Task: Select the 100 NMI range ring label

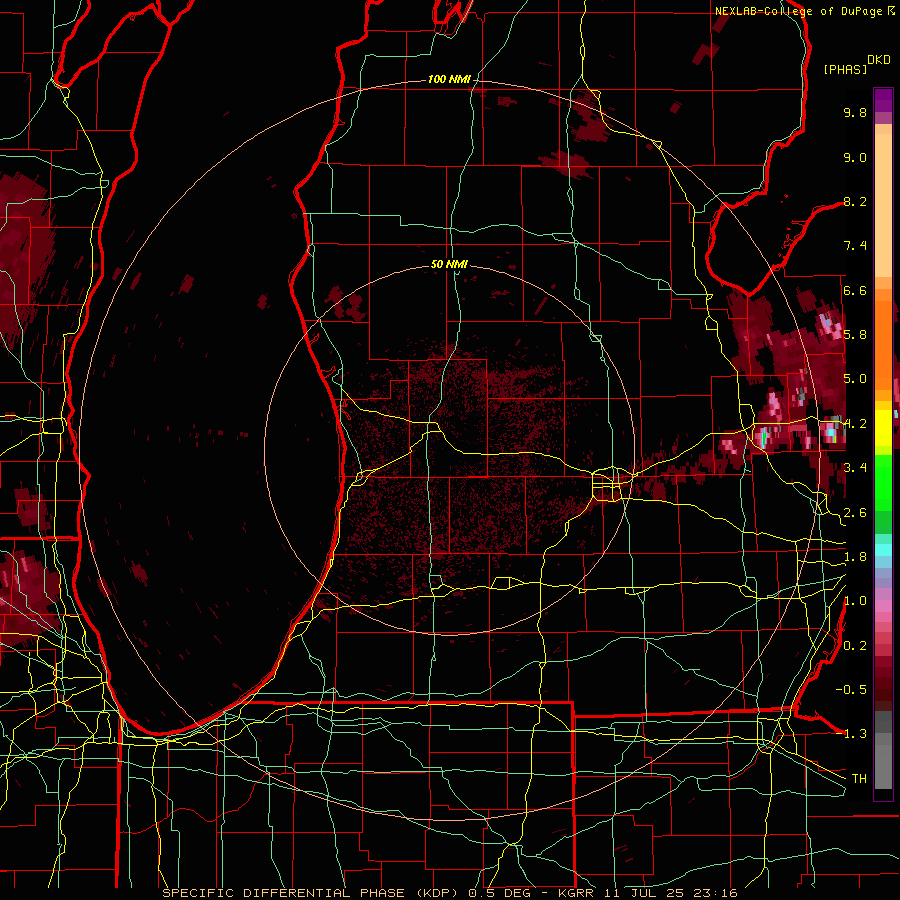Action: [x=448, y=79]
